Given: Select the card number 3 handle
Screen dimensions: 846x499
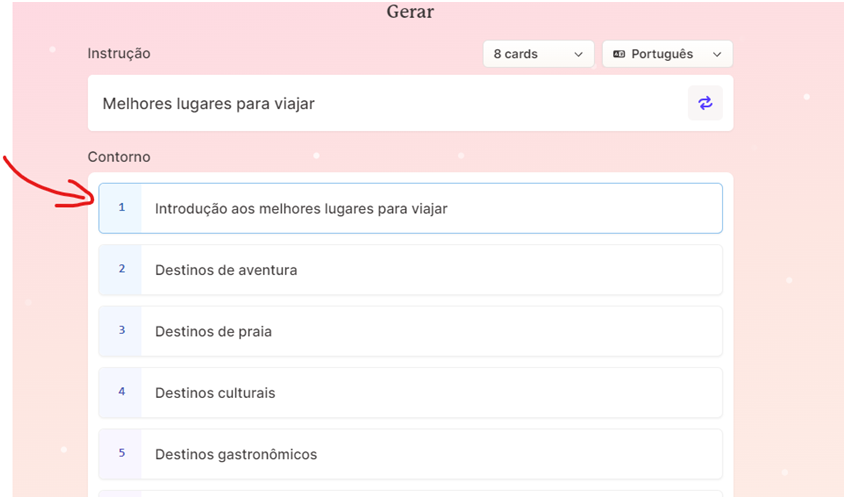Looking at the screenshot, I should point(121,331).
